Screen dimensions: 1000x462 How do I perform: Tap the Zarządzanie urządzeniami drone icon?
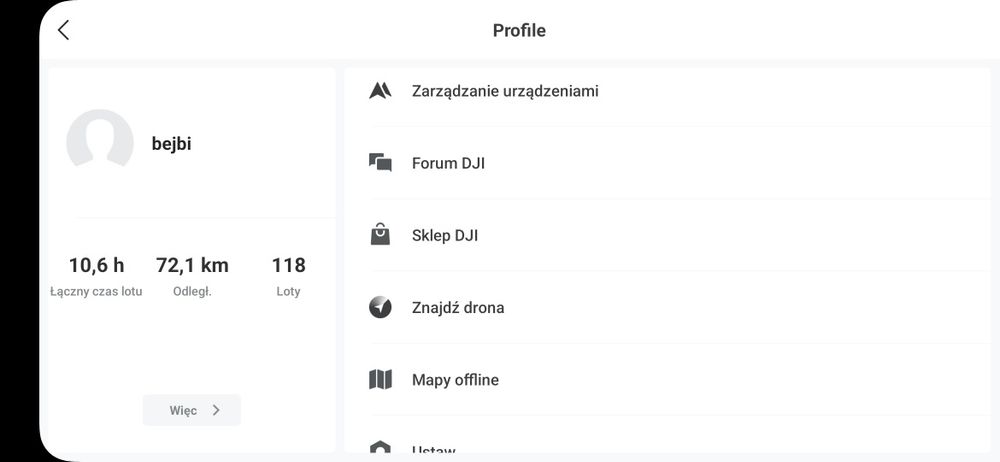tap(380, 91)
